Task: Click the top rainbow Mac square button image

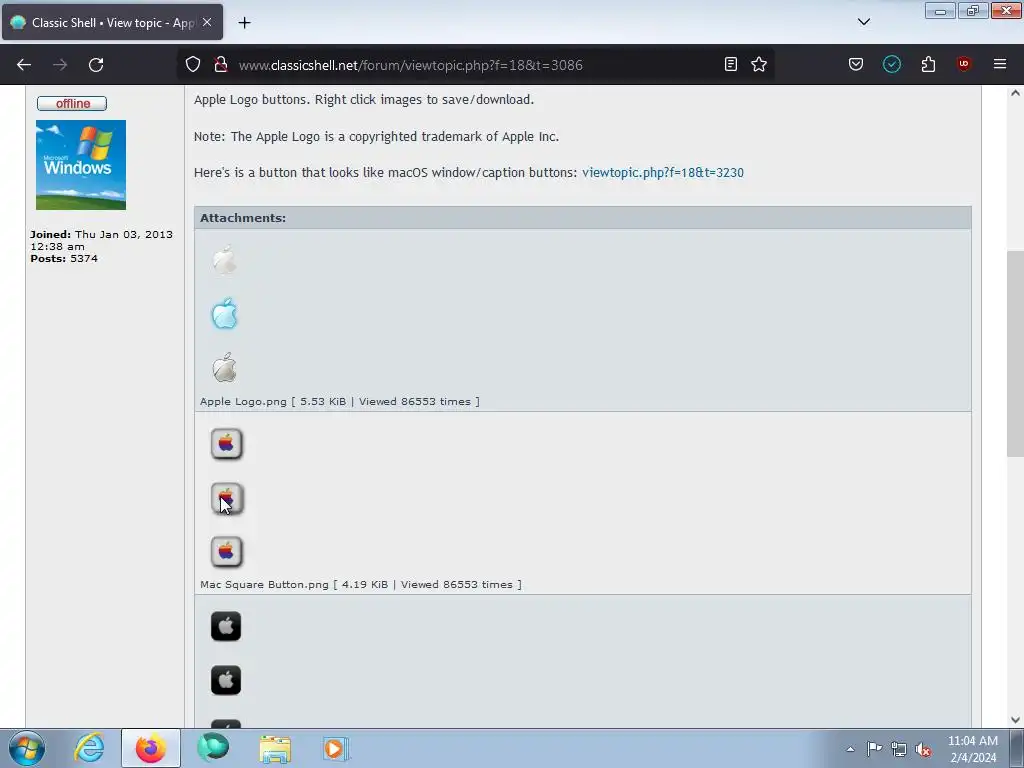Action: point(227,444)
